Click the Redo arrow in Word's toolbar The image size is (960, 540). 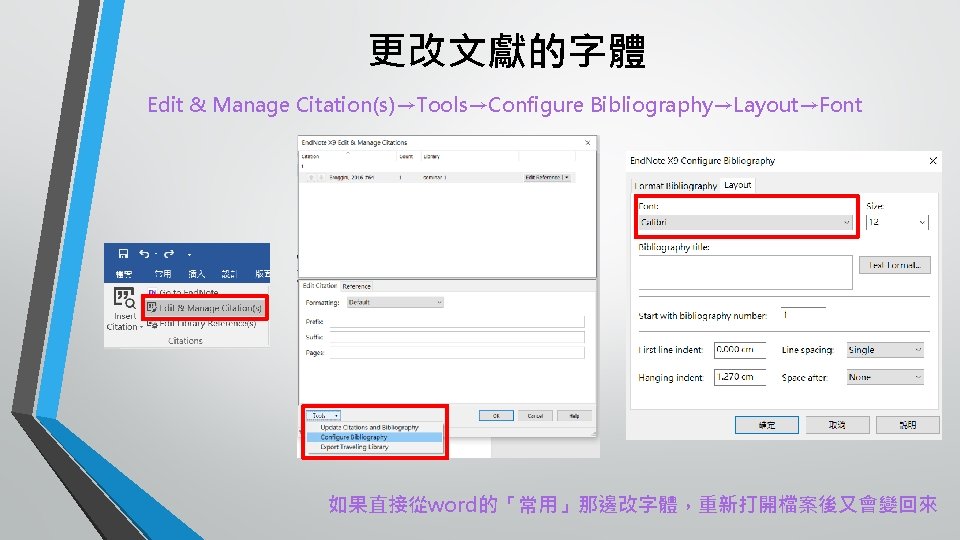[169, 253]
